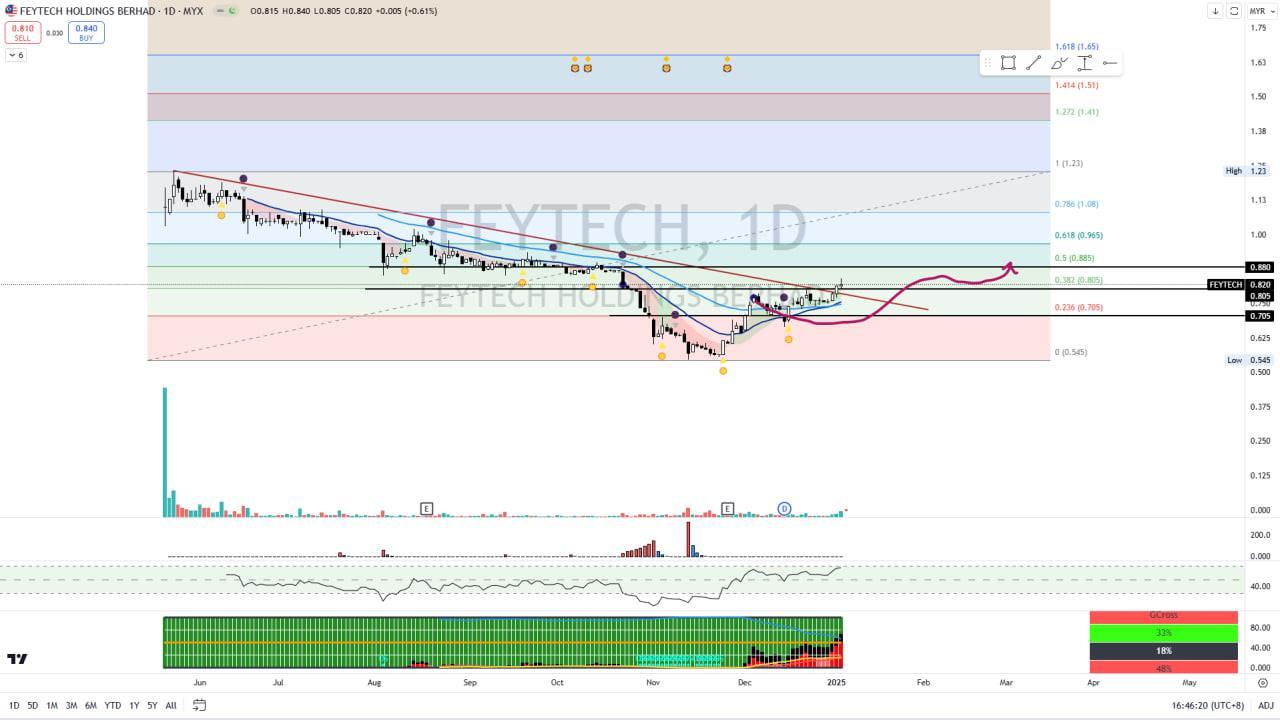Viewport: 1280px width, 720px height.
Task: Click the 0.880 horizontal line price label
Action: click(1260, 267)
